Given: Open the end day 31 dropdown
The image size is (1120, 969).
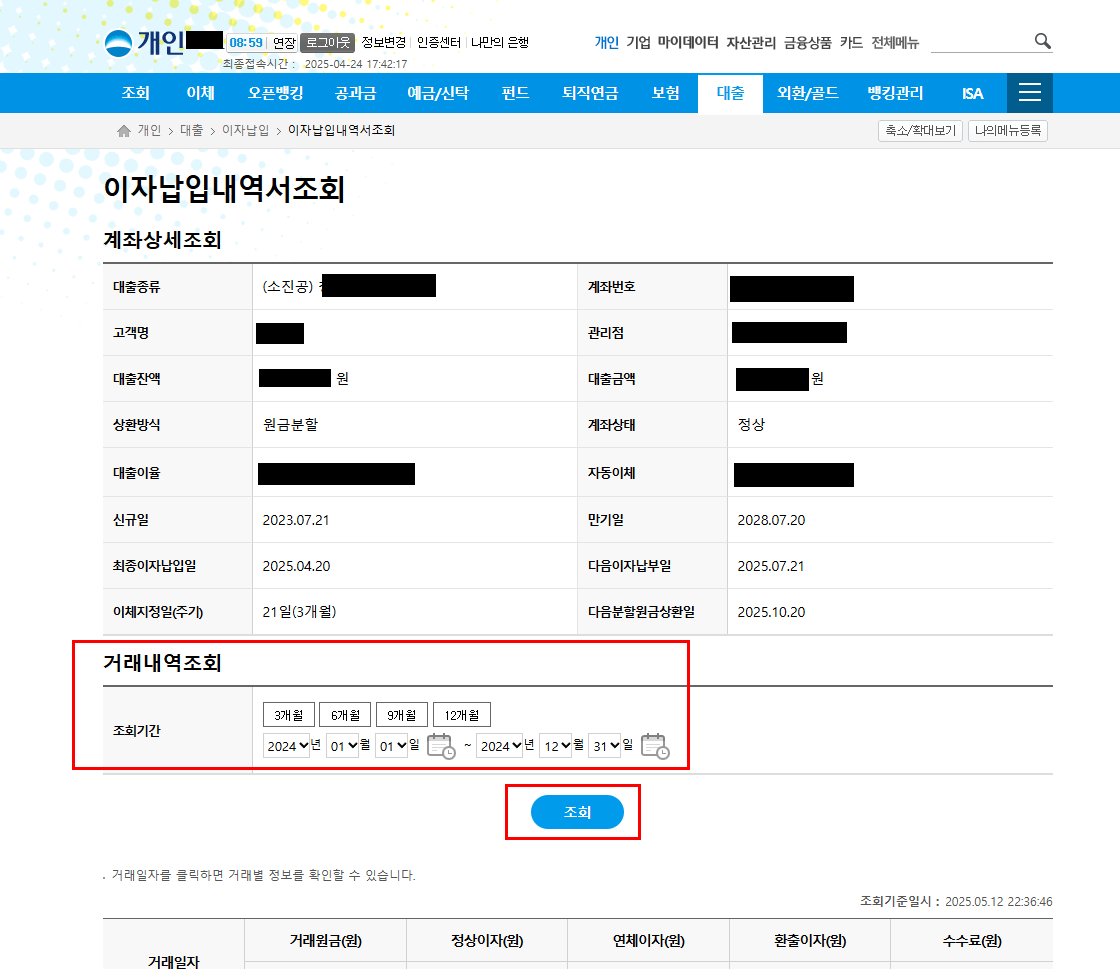Looking at the screenshot, I should (604, 744).
